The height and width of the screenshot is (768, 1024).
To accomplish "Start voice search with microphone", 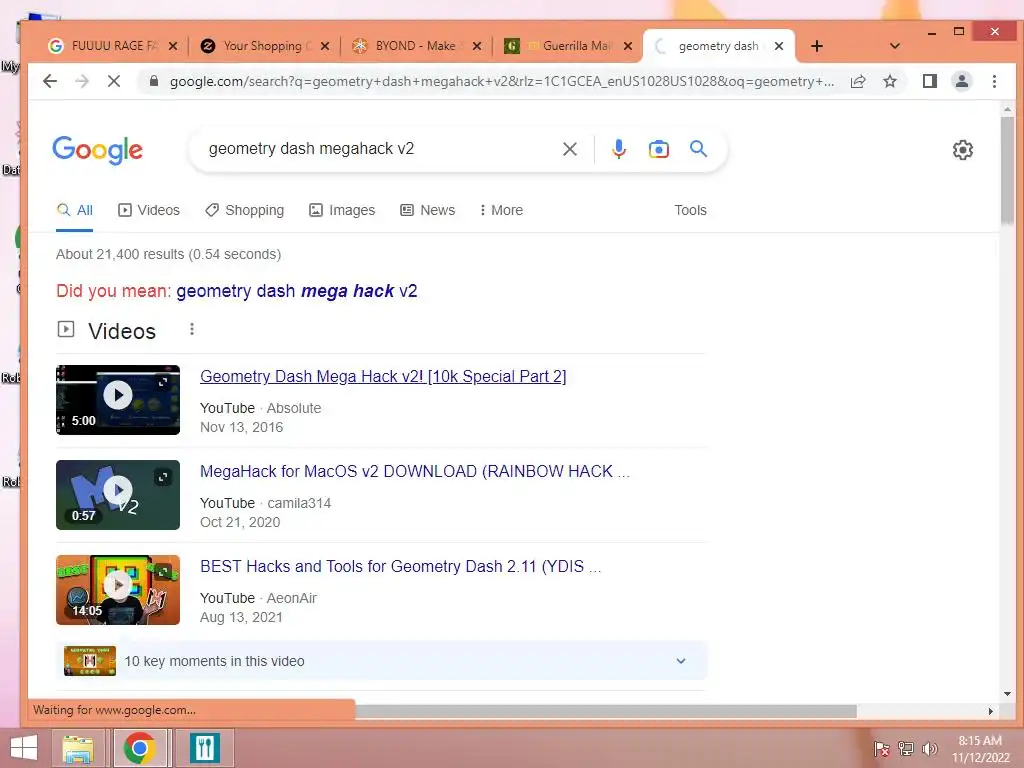I will [x=618, y=149].
